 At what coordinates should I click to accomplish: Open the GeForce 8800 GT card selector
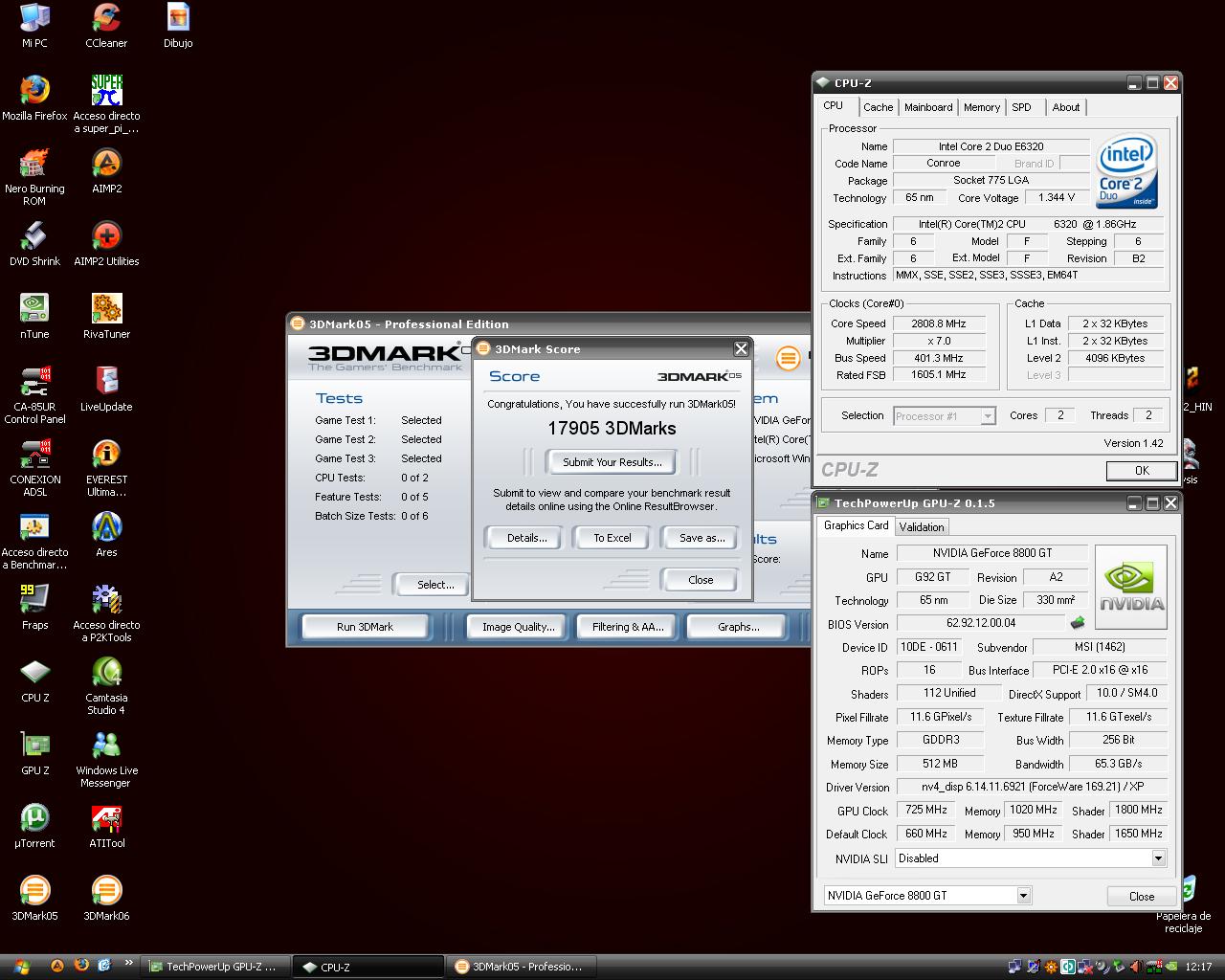[x=926, y=896]
